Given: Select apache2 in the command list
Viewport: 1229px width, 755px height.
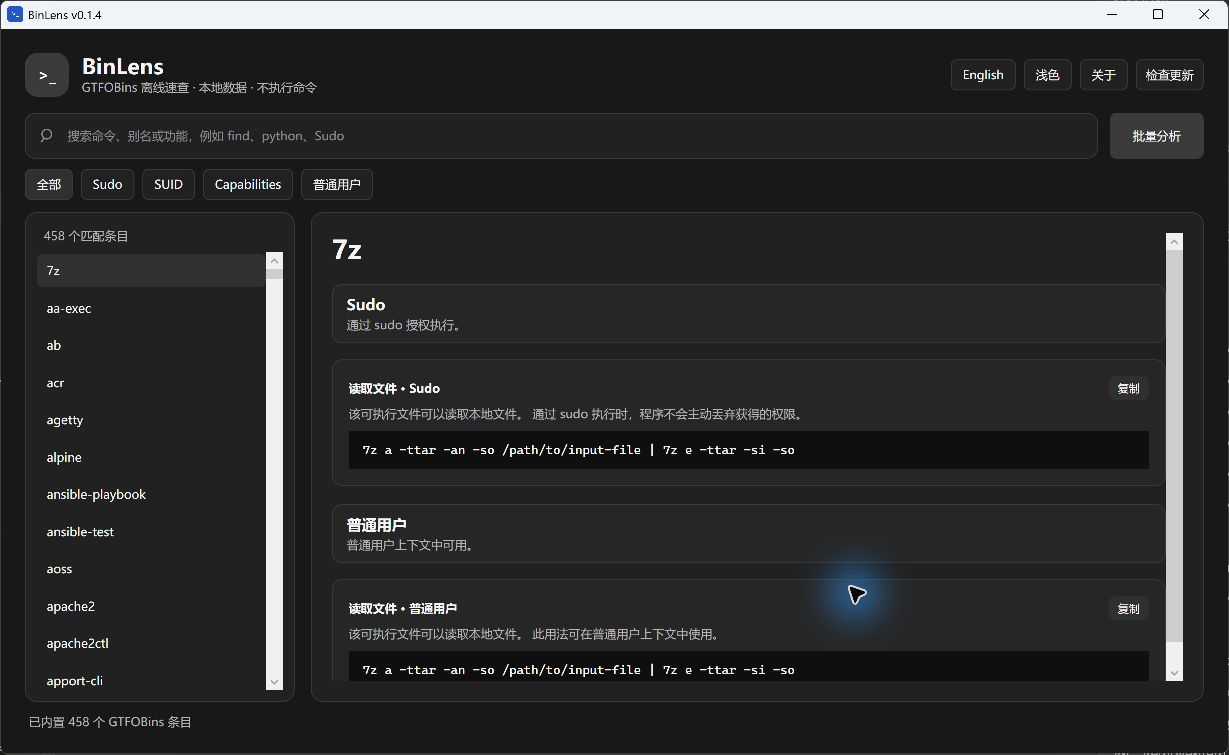Looking at the screenshot, I should coord(151,606).
